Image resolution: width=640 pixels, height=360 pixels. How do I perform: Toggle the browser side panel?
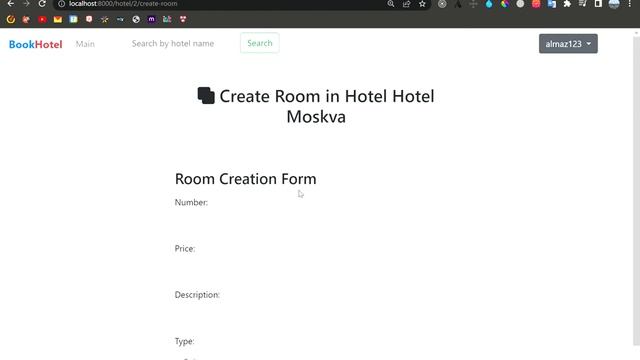point(598,4)
